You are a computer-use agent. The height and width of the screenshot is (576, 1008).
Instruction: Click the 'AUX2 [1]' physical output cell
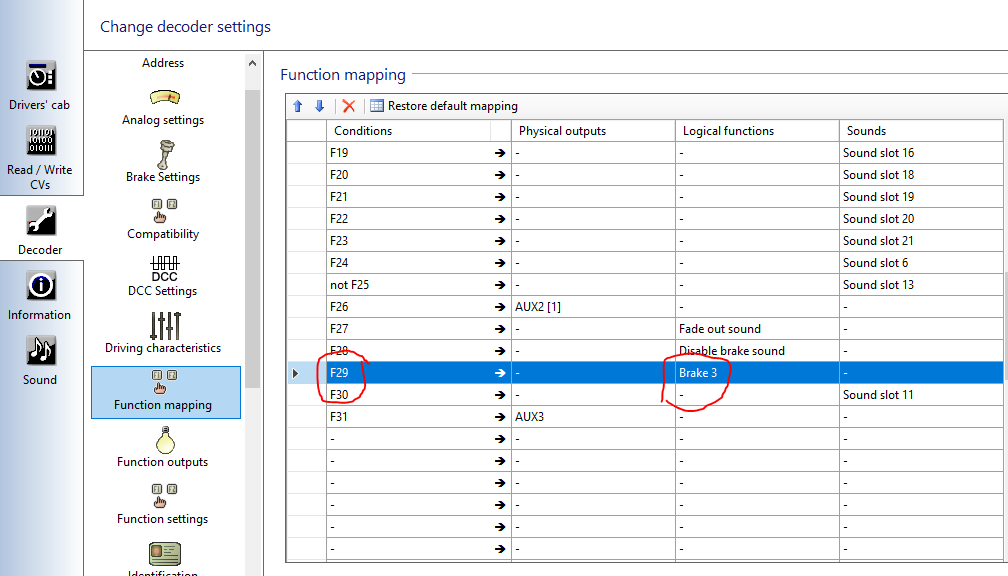[x=593, y=307]
